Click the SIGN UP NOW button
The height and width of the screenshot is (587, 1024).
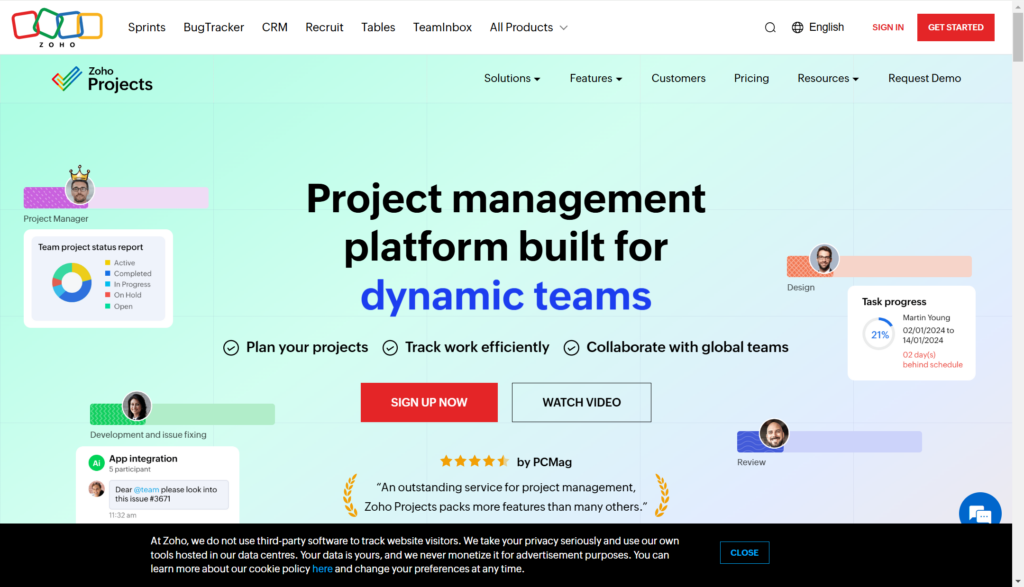(429, 402)
